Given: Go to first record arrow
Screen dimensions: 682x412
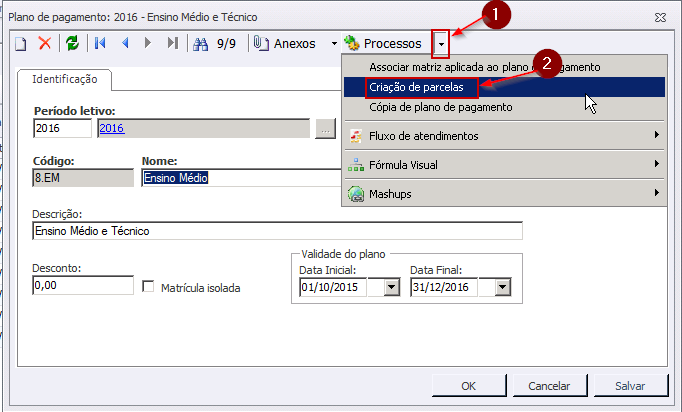Looking at the screenshot, I should 100,43.
